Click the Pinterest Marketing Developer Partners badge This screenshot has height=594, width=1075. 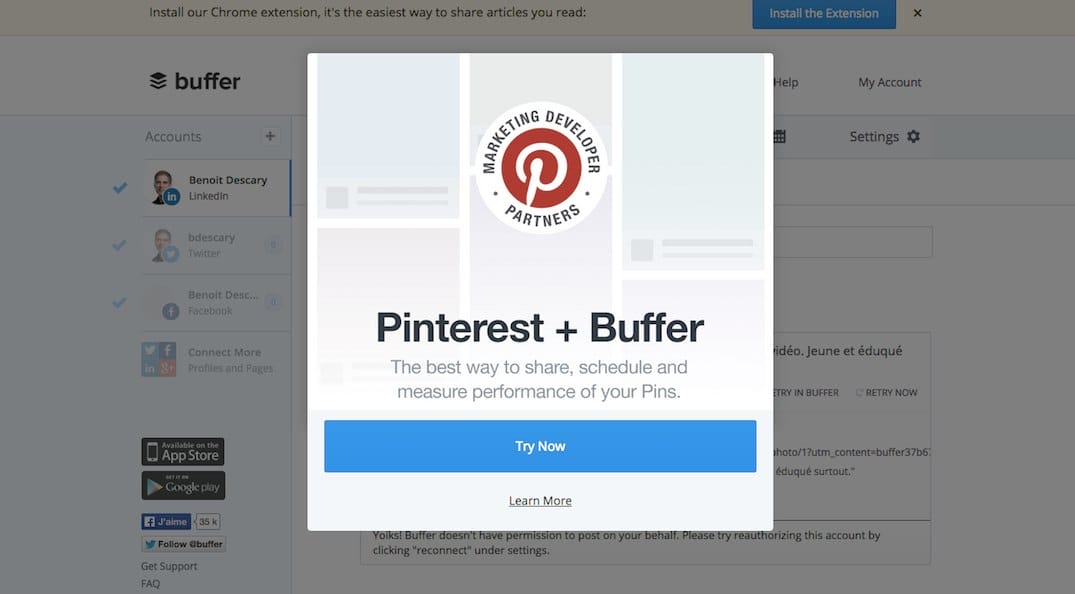(x=541, y=167)
